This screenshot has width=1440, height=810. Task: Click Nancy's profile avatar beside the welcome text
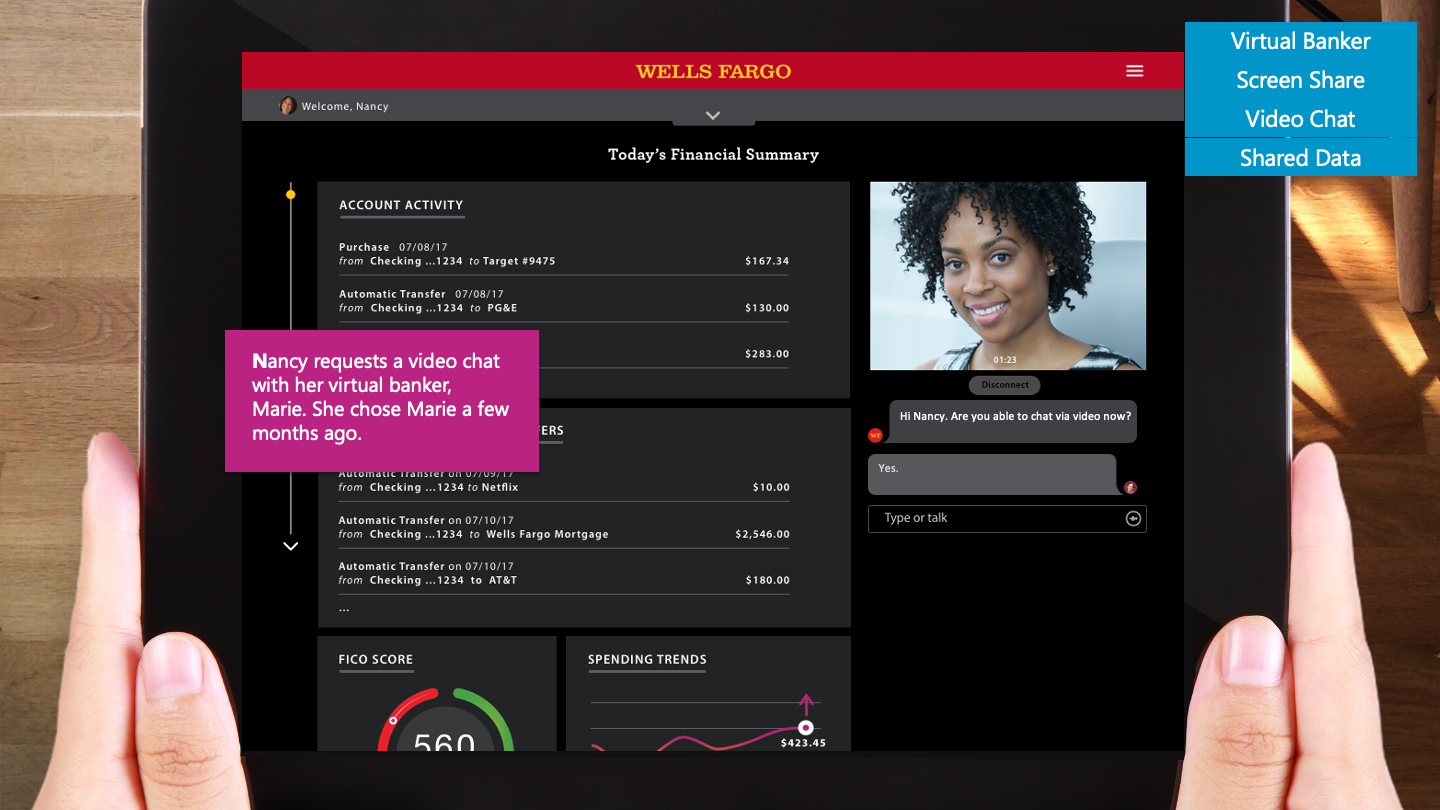coord(287,106)
